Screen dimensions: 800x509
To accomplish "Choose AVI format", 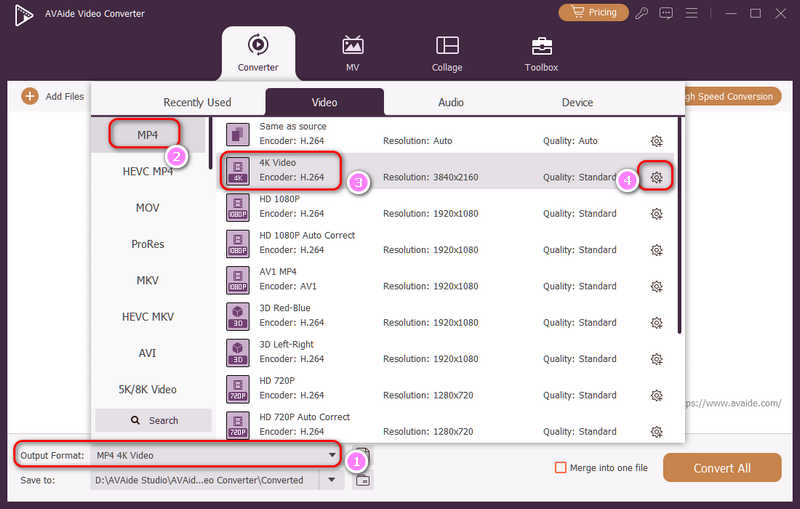I will click(x=147, y=353).
